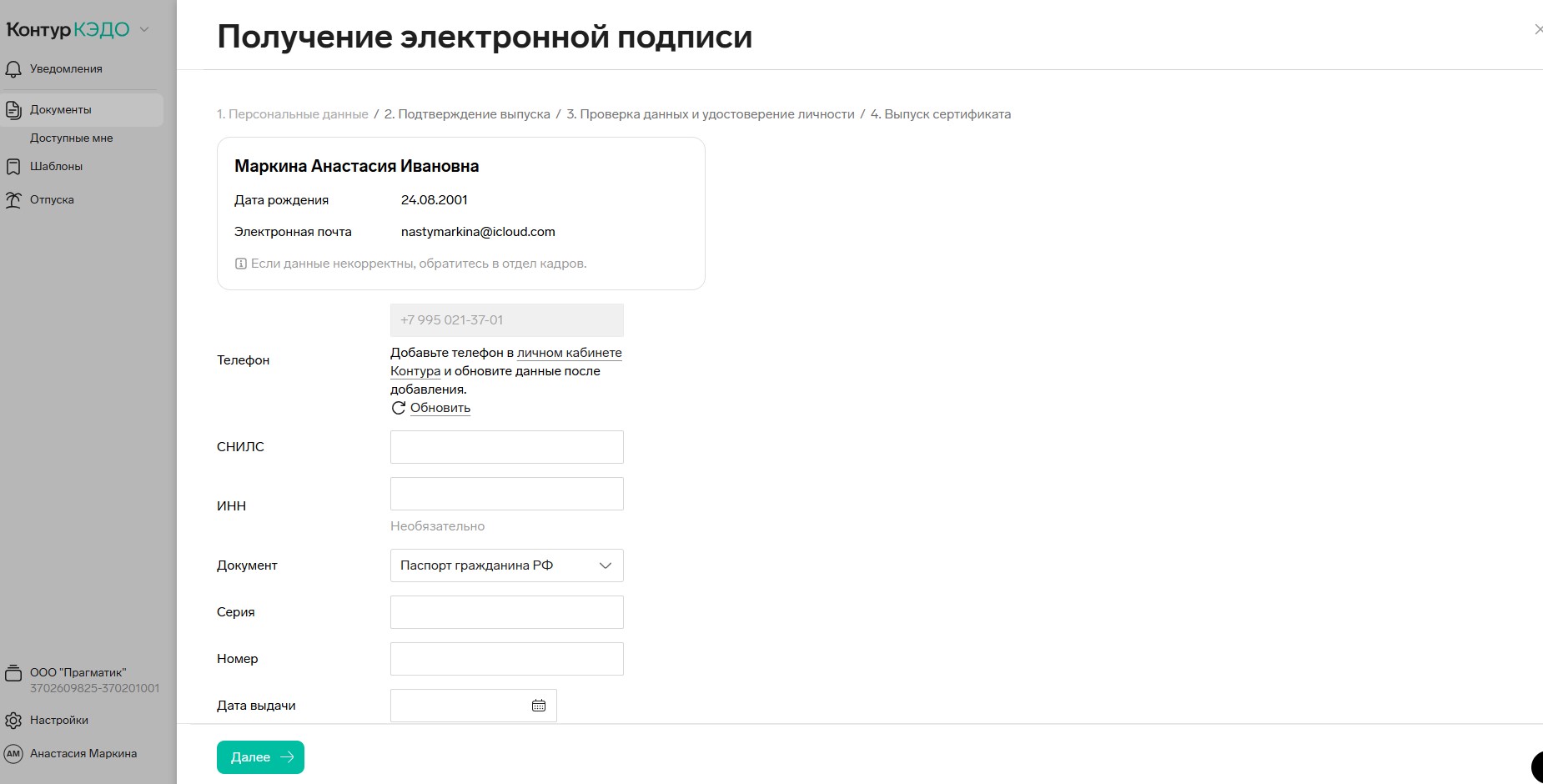The height and width of the screenshot is (784, 1543).
Task: Click the ООО Прагматик organization icon
Action: 13,673
